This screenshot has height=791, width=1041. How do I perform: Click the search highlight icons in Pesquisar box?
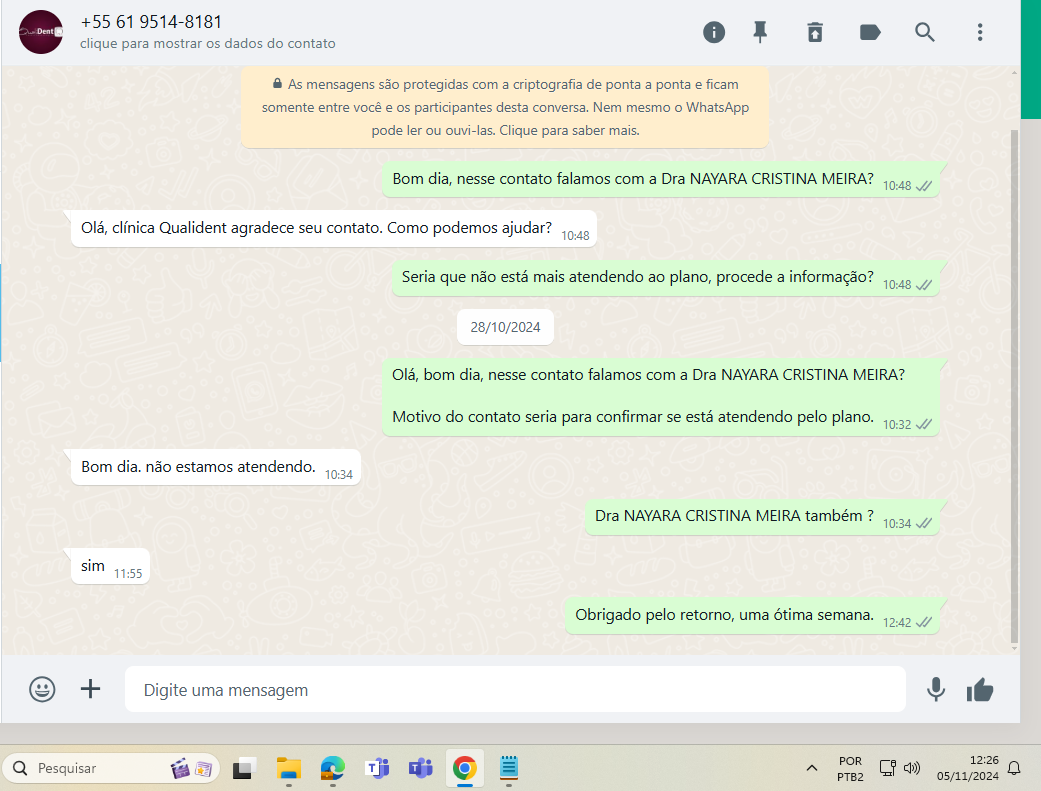191,768
